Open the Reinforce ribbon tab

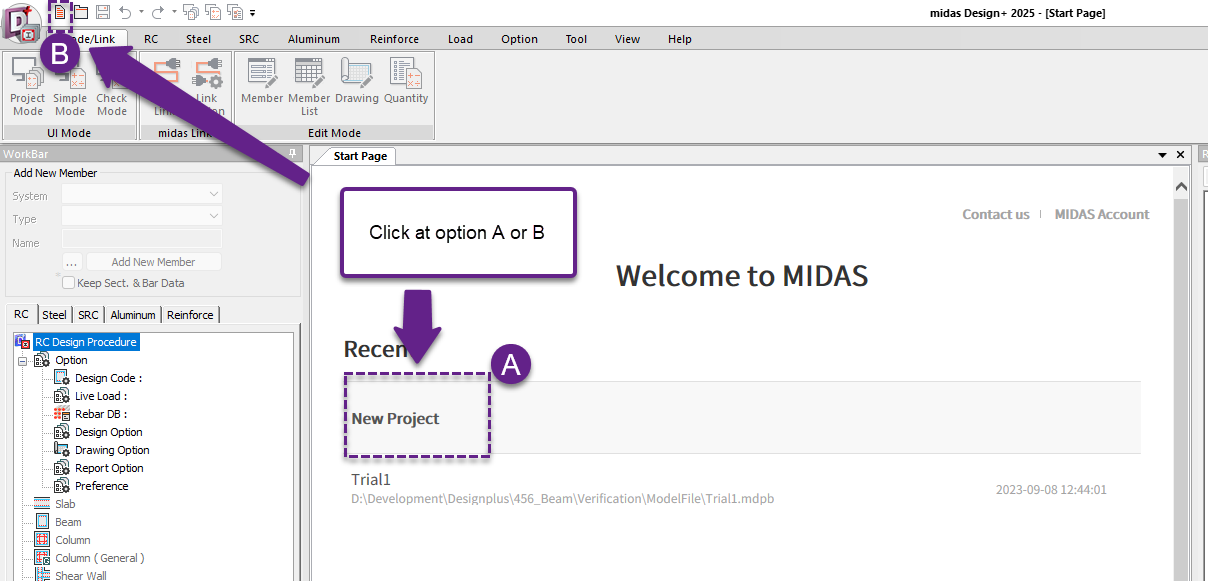pyautogui.click(x=394, y=39)
